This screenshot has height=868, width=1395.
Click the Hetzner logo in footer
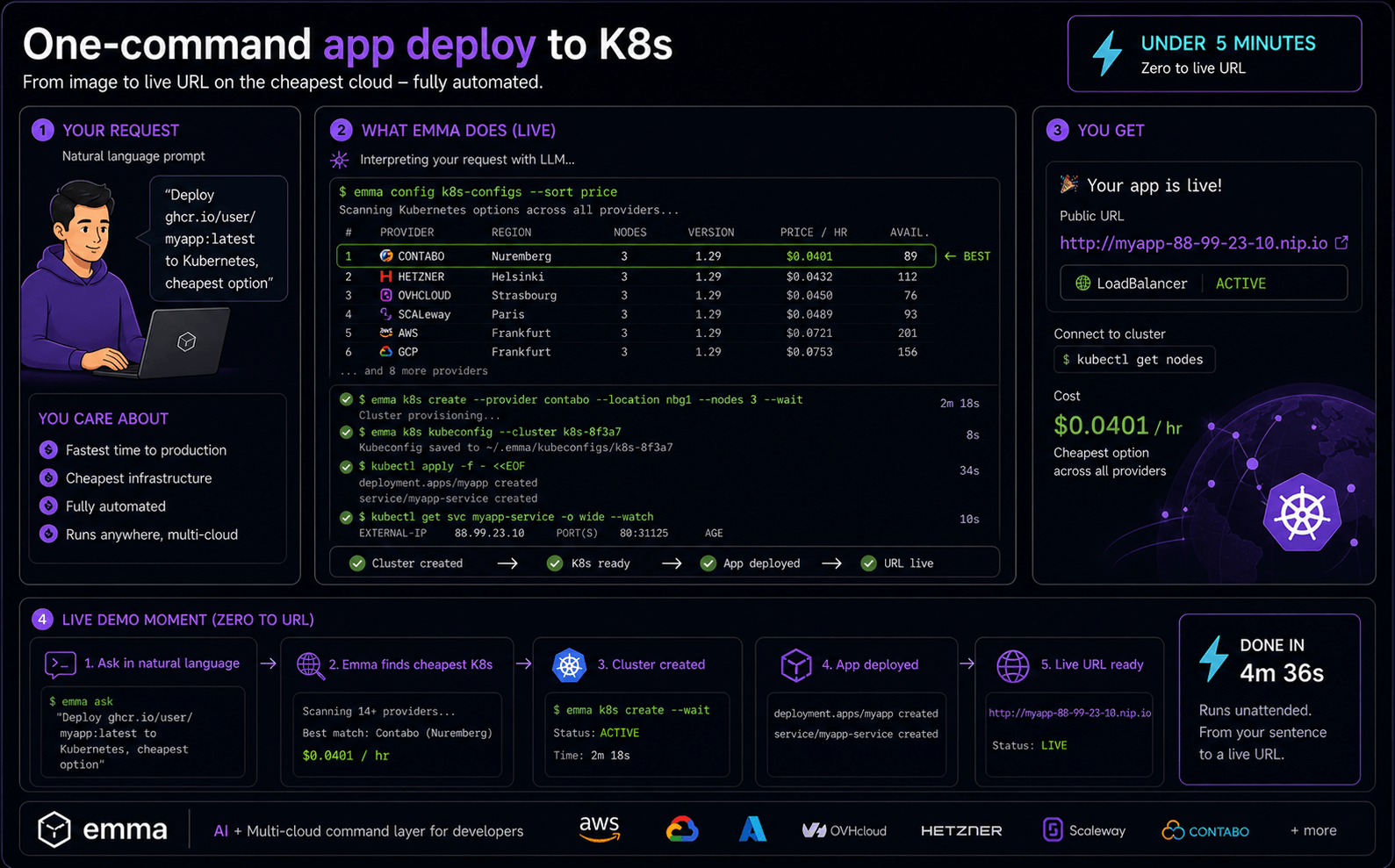point(961,830)
